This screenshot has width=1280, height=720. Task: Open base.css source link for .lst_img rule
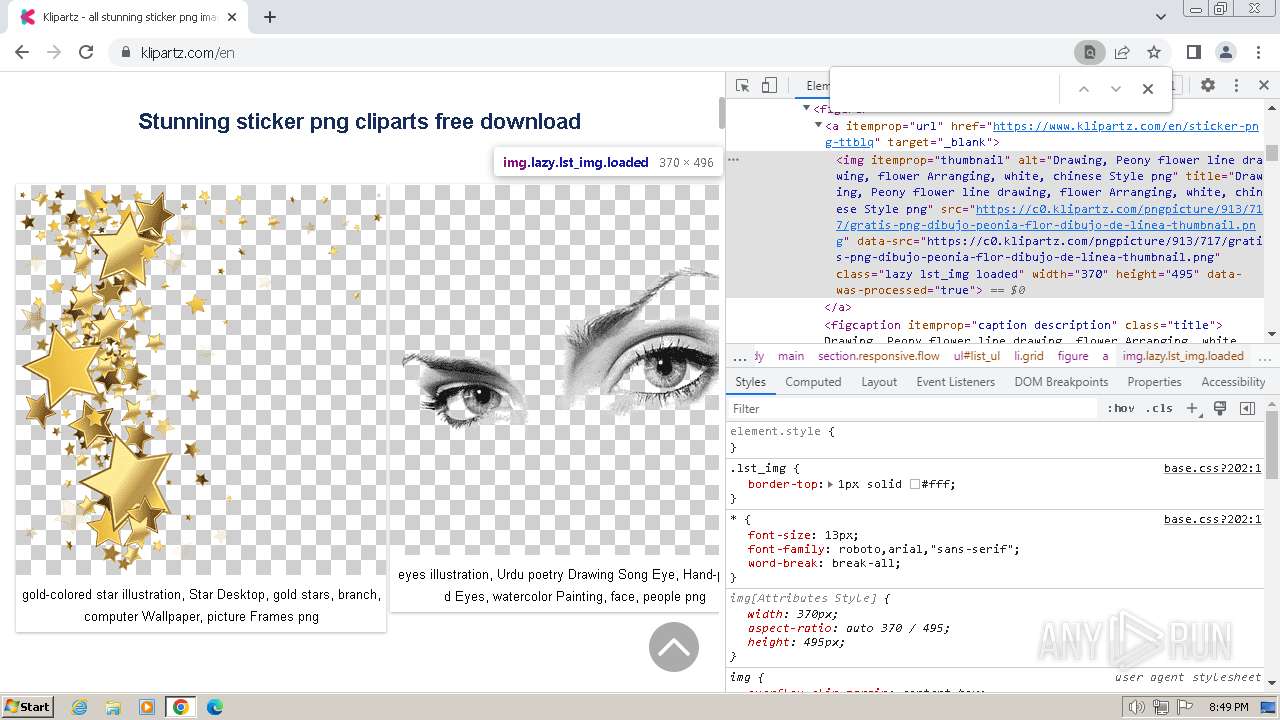pyautogui.click(x=1212, y=468)
